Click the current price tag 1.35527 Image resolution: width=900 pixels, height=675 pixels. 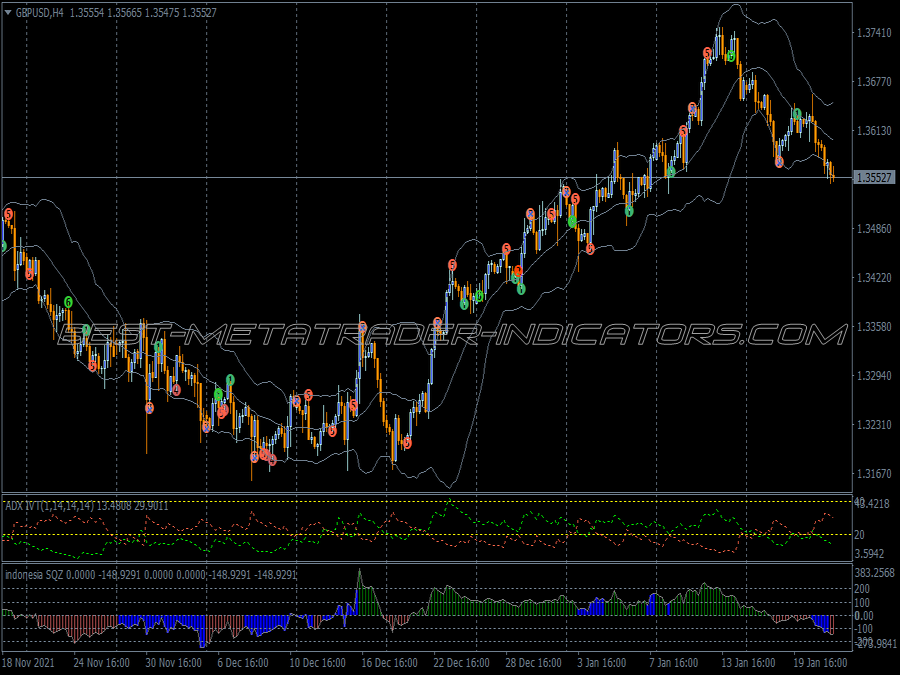coord(874,178)
